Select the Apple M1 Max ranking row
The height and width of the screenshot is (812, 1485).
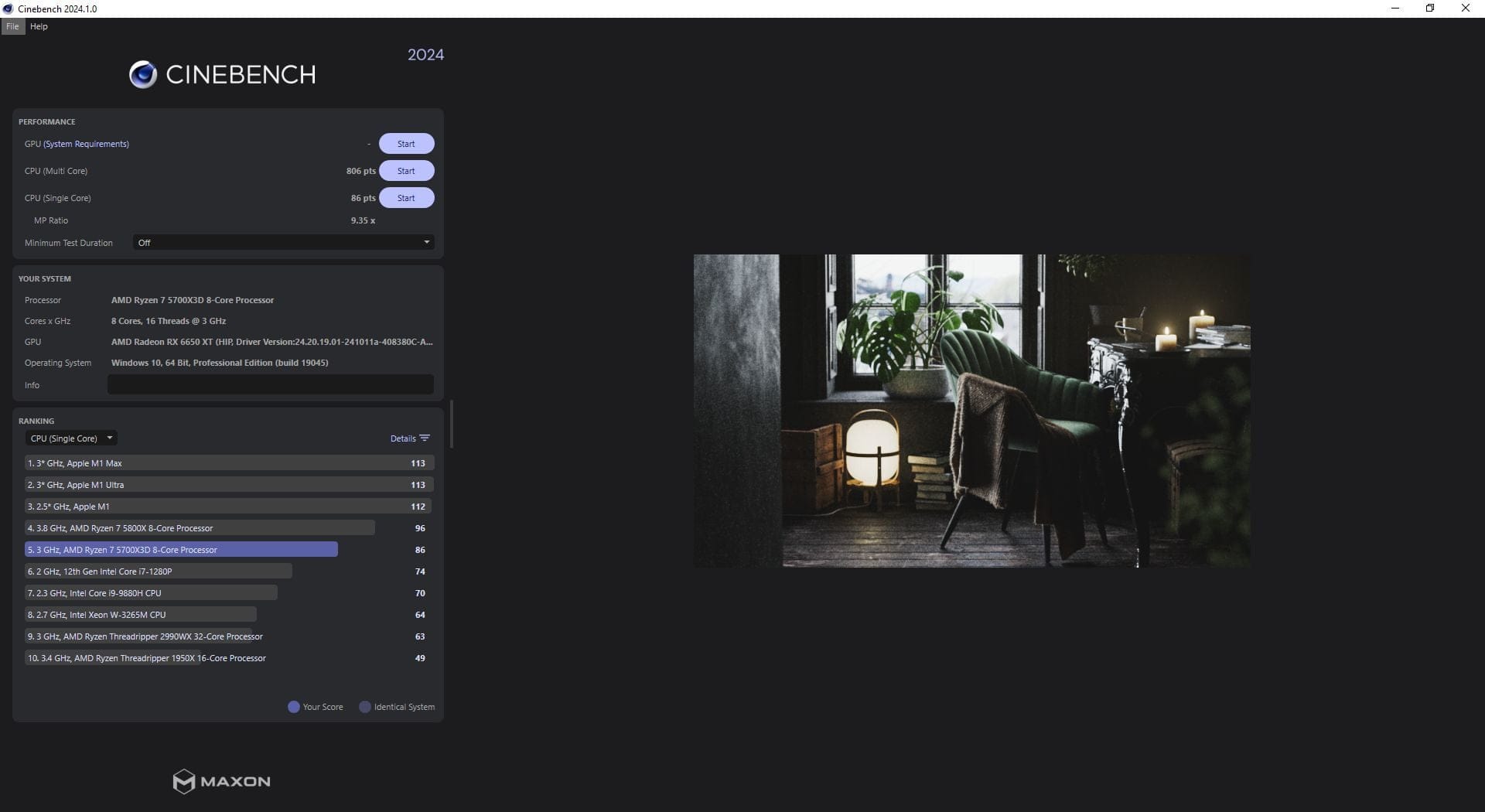tap(229, 463)
